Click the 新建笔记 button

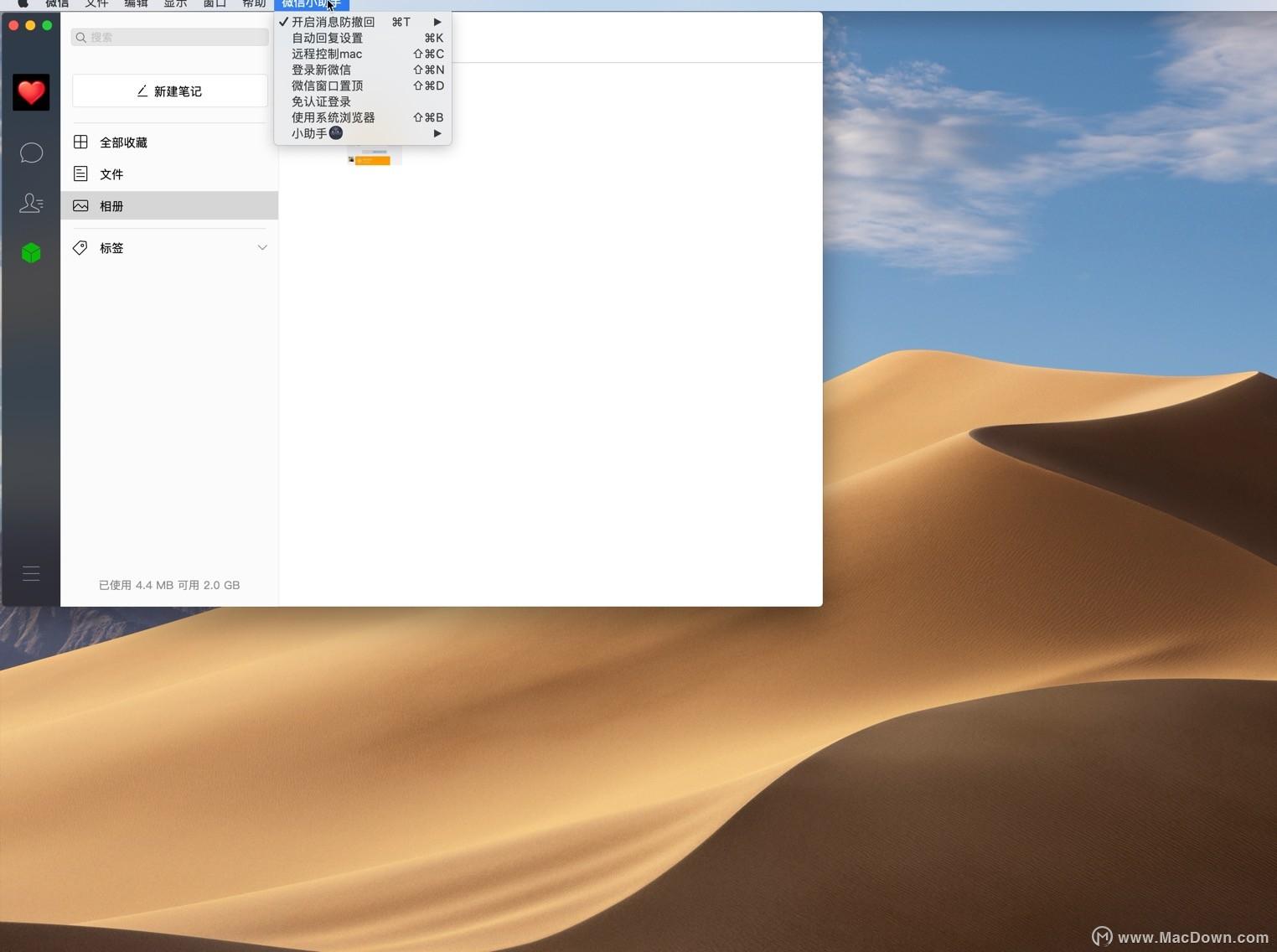pyautogui.click(x=170, y=91)
